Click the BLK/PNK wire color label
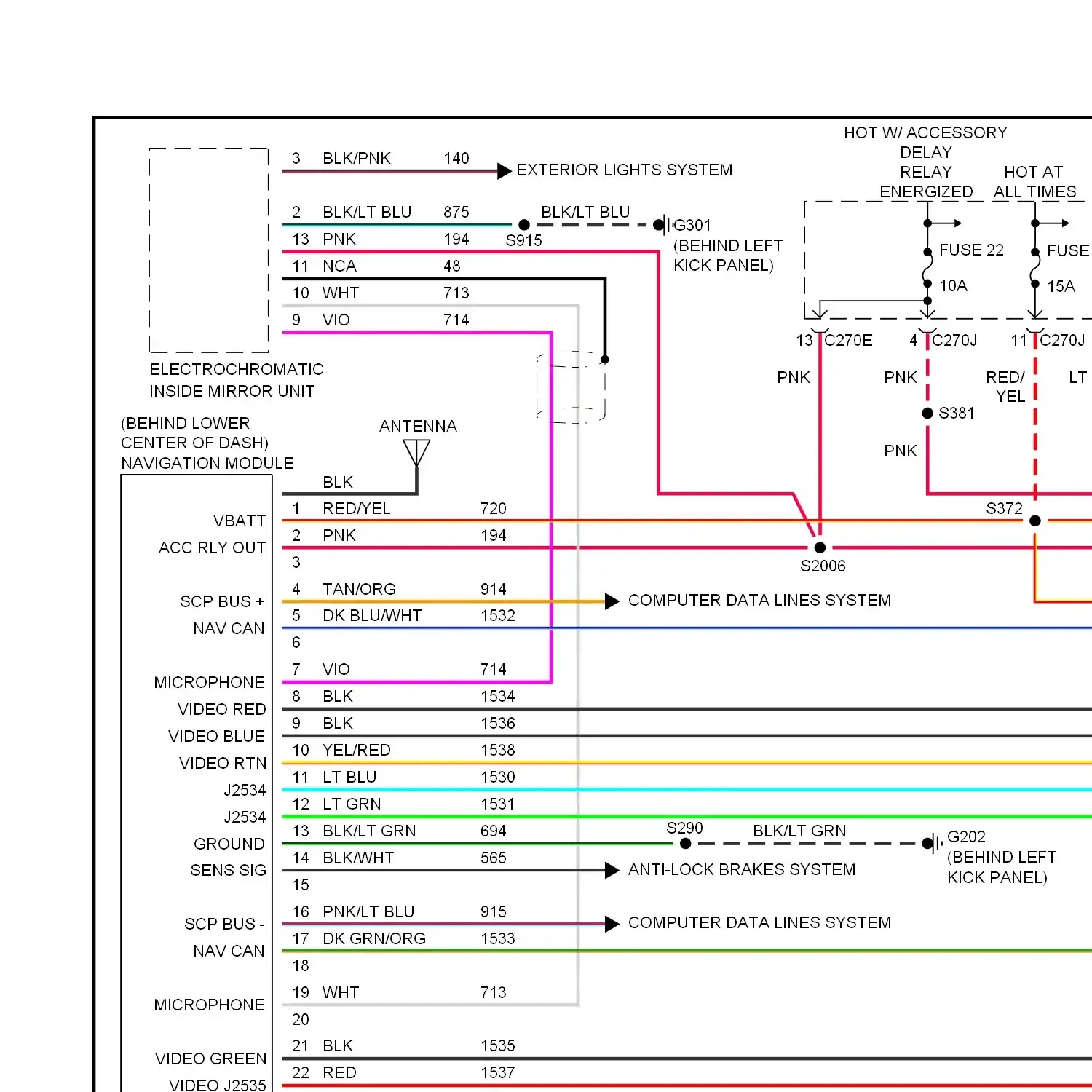The width and height of the screenshot is (1092, 1092). (x=357, y=158)
